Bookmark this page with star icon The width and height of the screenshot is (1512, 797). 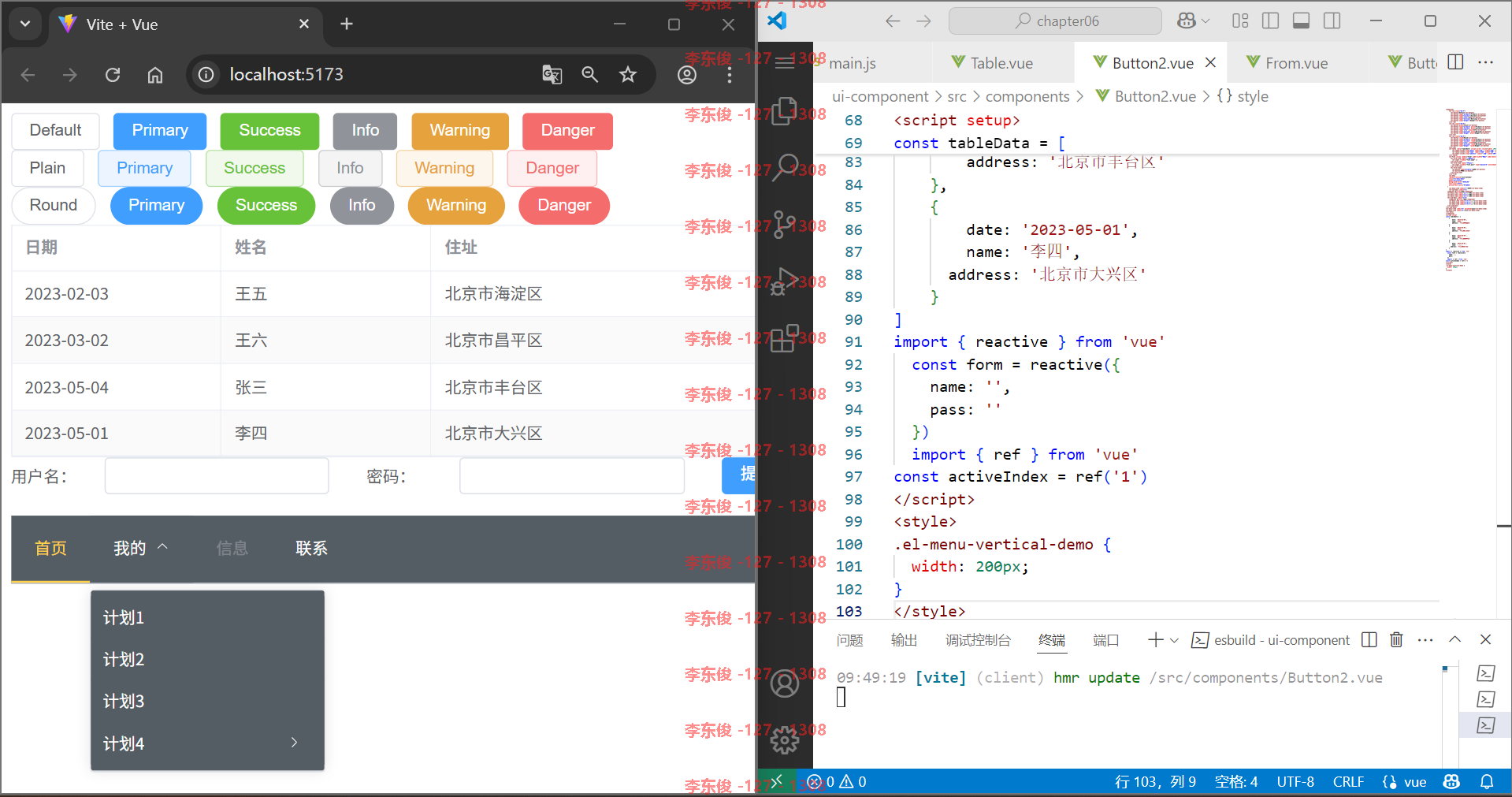tap(627, 75)
